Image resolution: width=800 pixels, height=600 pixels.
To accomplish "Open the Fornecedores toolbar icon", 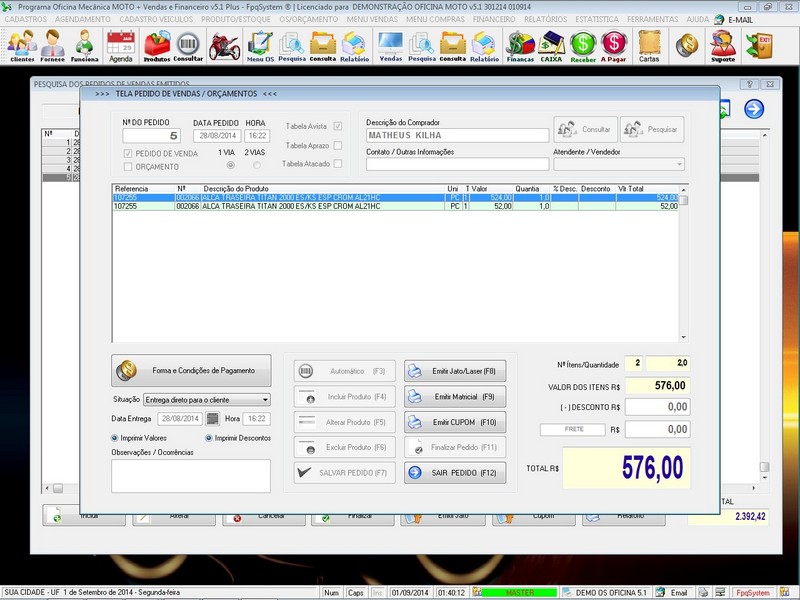I will point(53,46).
